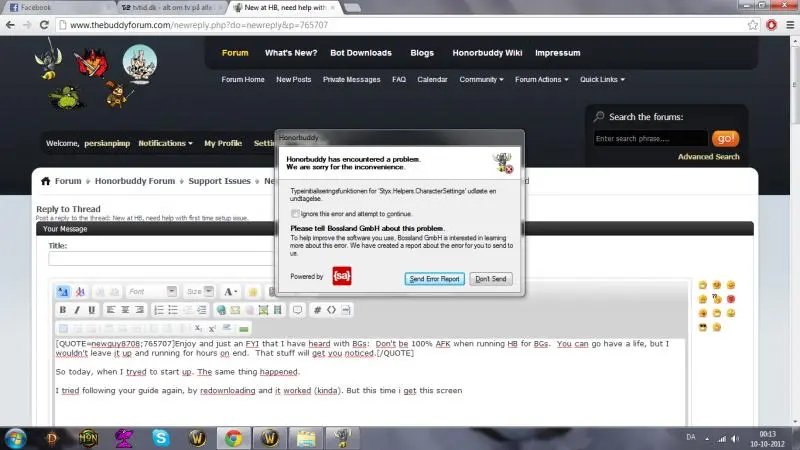800x450 pixels.
Task: Insert an image using the picture icon
Action: point(263,310)
